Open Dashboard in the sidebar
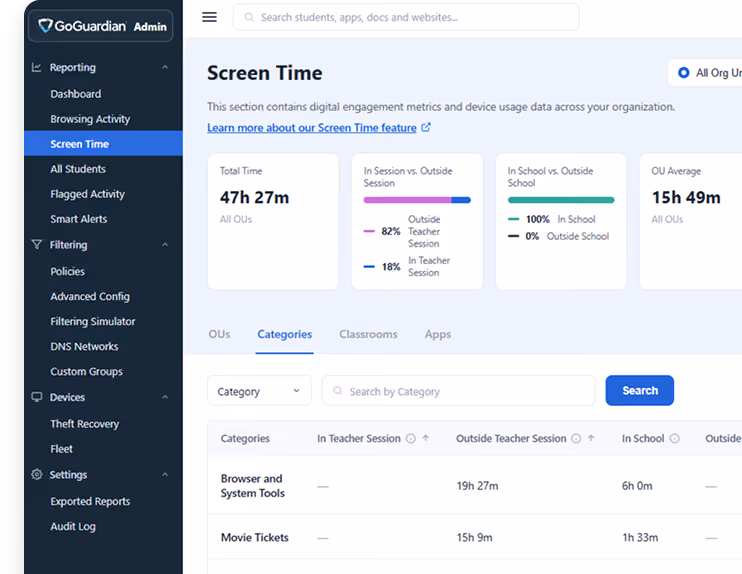 [76, 94]
